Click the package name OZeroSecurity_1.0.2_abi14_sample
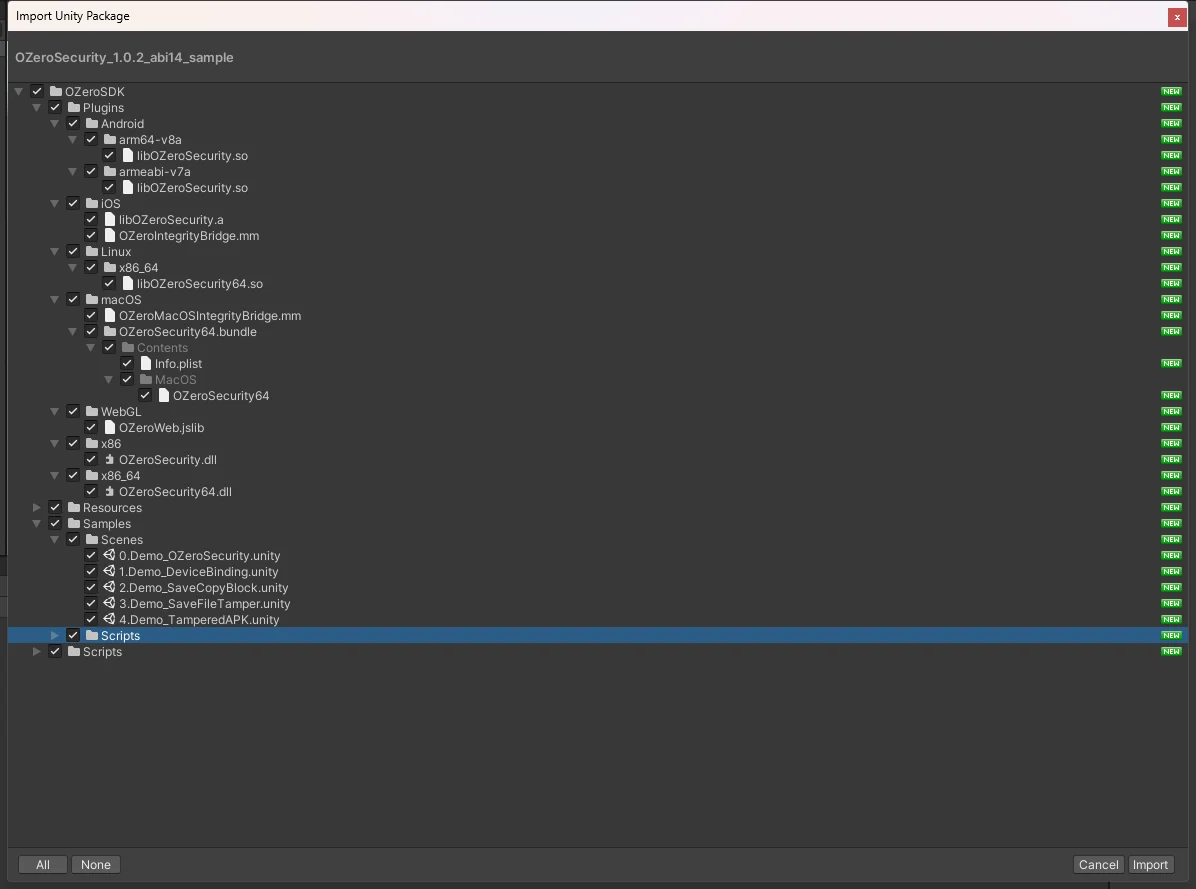The height and width of the screenshot is (889, 1196). tap(124, 57)
